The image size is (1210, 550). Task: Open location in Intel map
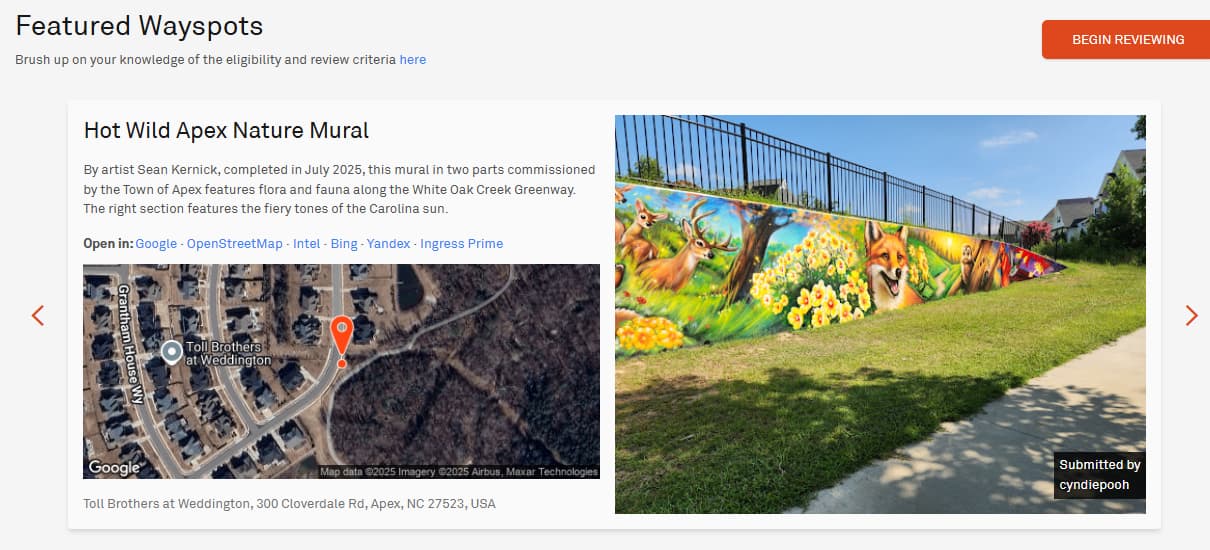point(306,244)
